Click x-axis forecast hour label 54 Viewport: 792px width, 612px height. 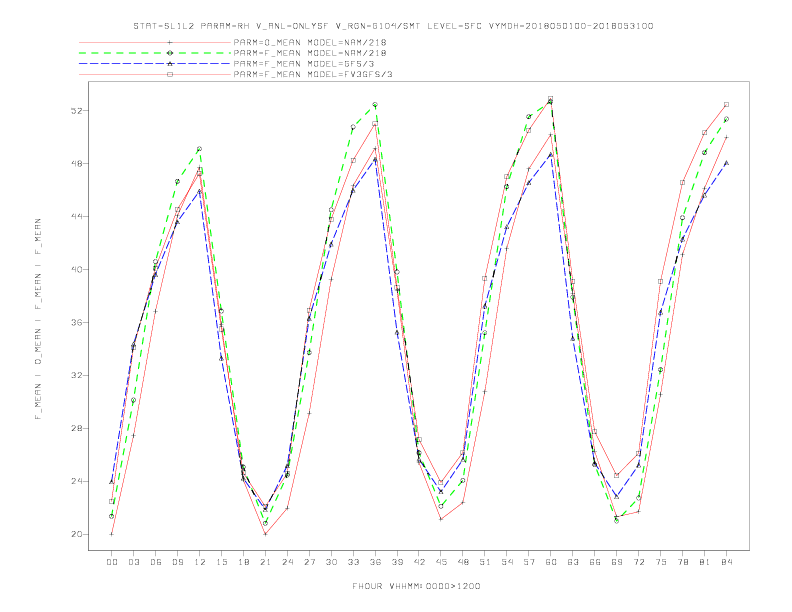click(507, 562)
